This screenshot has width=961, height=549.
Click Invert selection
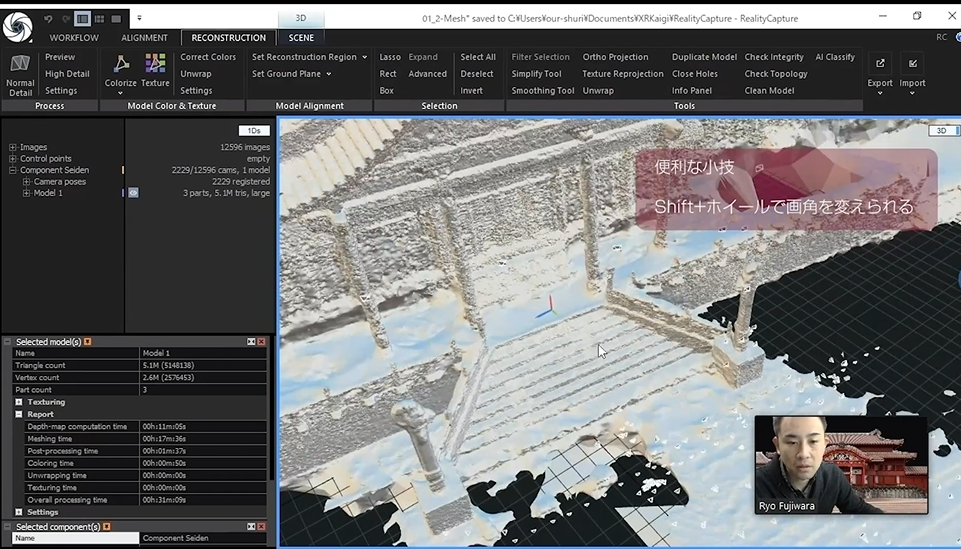tap(471, 90)
